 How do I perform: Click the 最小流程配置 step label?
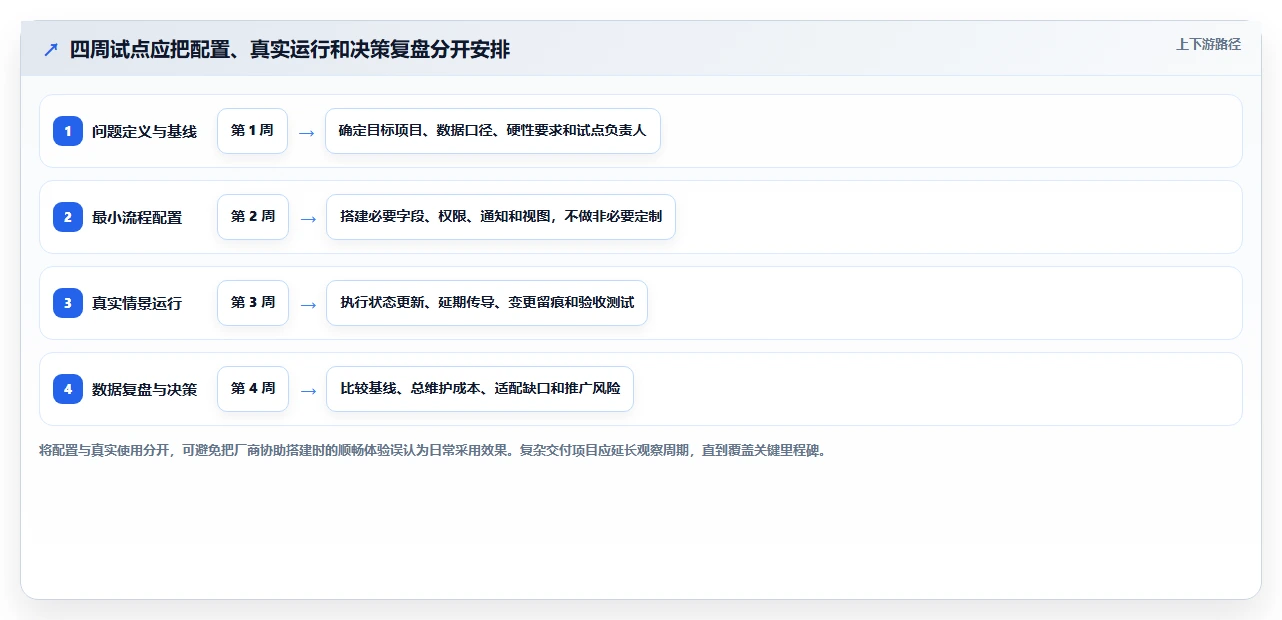pyautogui.click(x=137, y=217)
